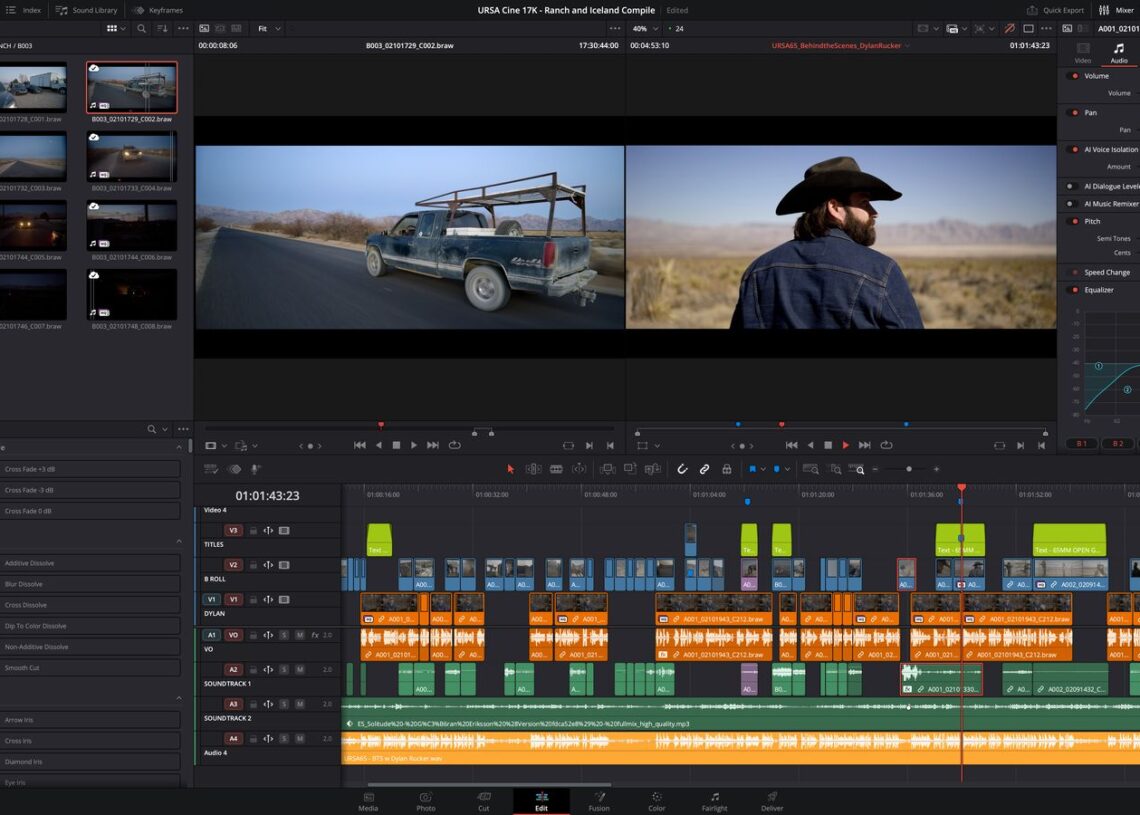
Task: Toggle loop playback in timeline viewer
Action: (x=886, y=445)
